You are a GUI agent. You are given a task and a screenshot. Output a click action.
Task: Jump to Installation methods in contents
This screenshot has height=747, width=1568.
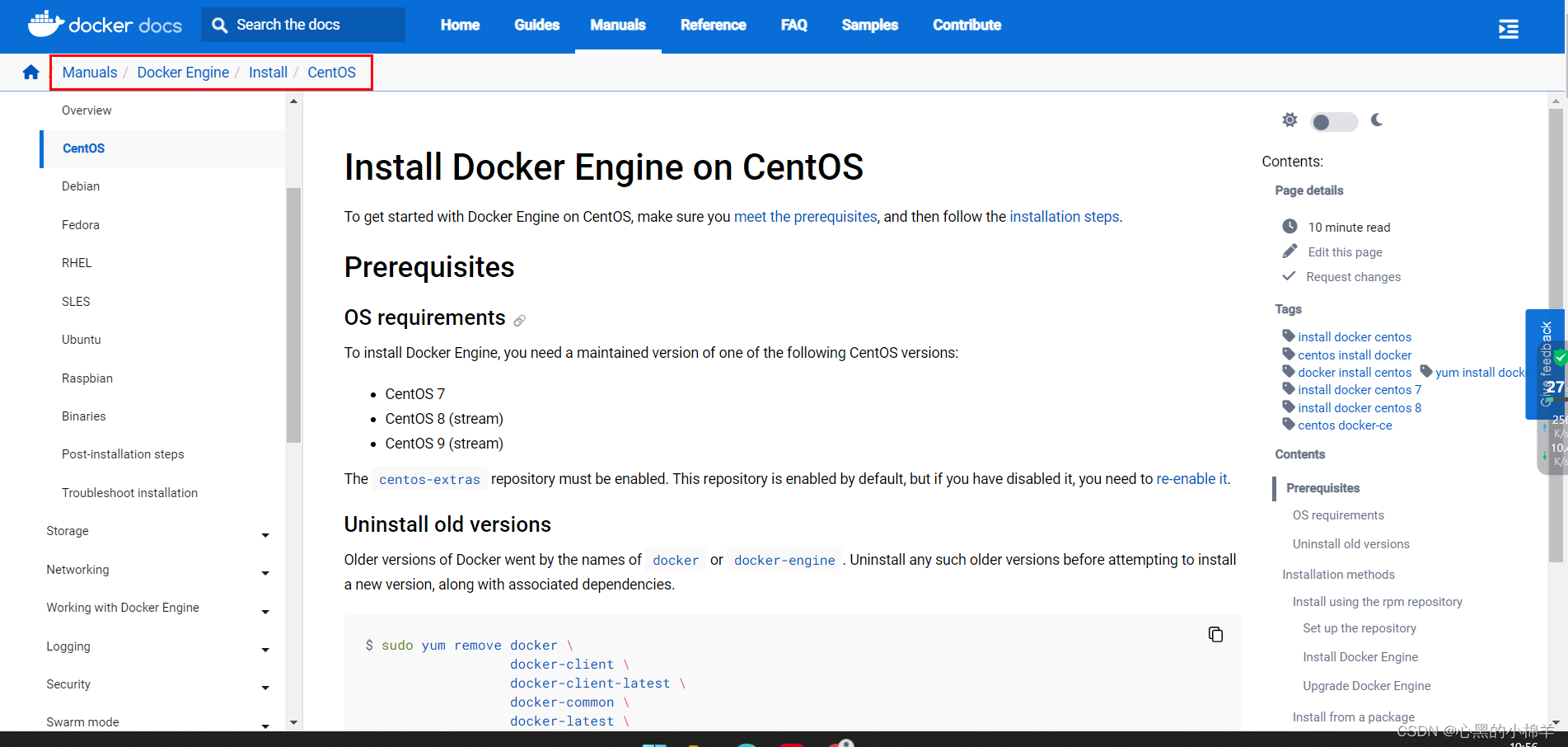1339,575
